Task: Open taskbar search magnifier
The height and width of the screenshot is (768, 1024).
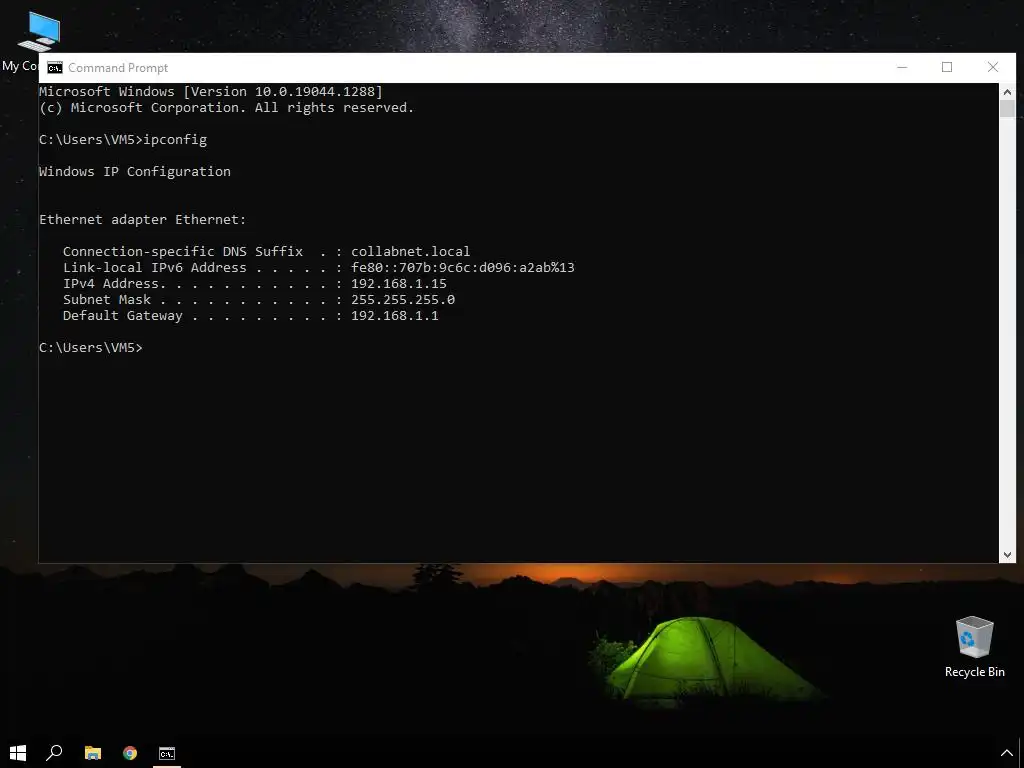Action: point(54,752)
